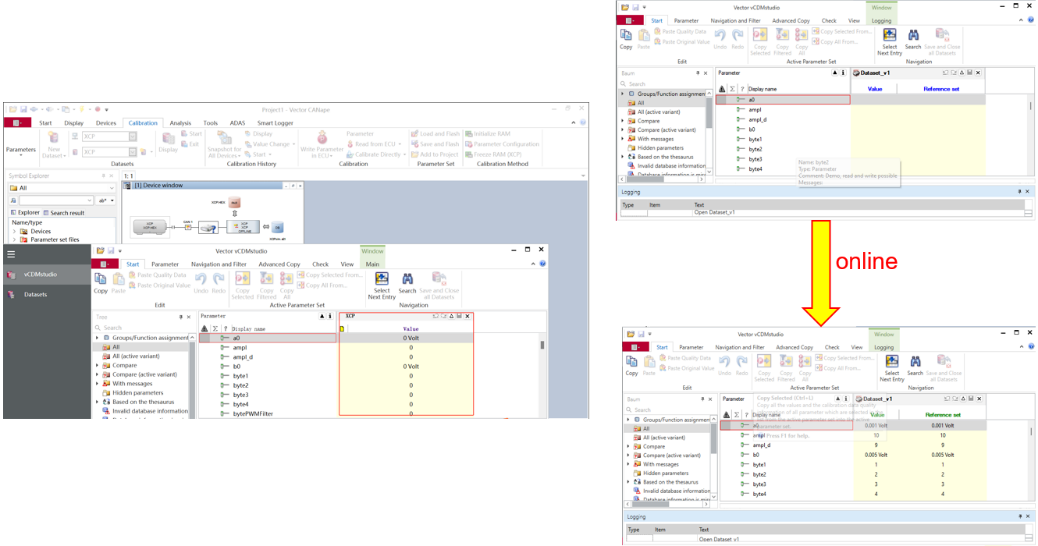Click Paste Quality Data in bottom-right window
The image size is (1038, 546).
(x=683, y=358)
